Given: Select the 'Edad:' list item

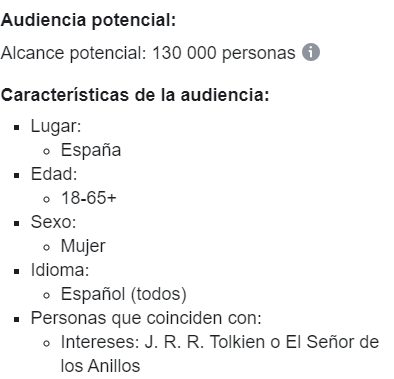Looking at the screenshot, I should (x=54, y=174).
